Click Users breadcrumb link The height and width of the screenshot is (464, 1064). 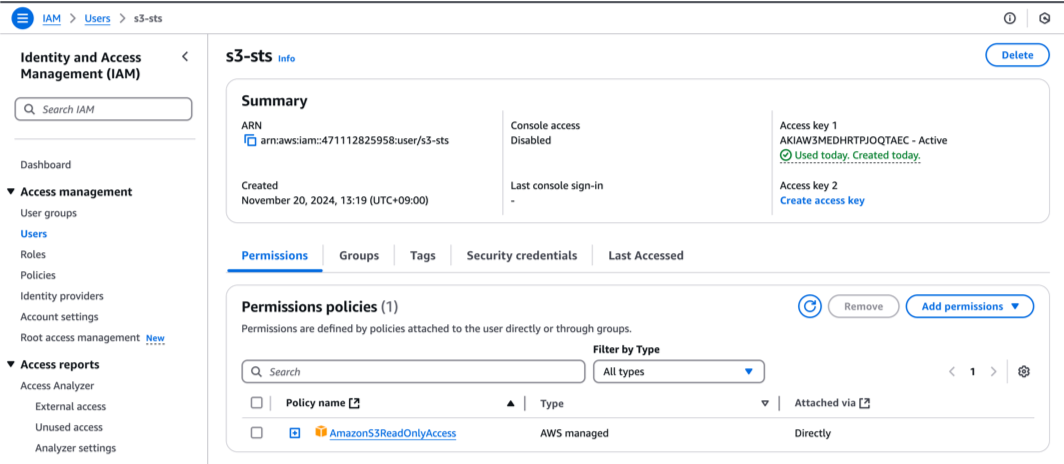click(97, 18)
